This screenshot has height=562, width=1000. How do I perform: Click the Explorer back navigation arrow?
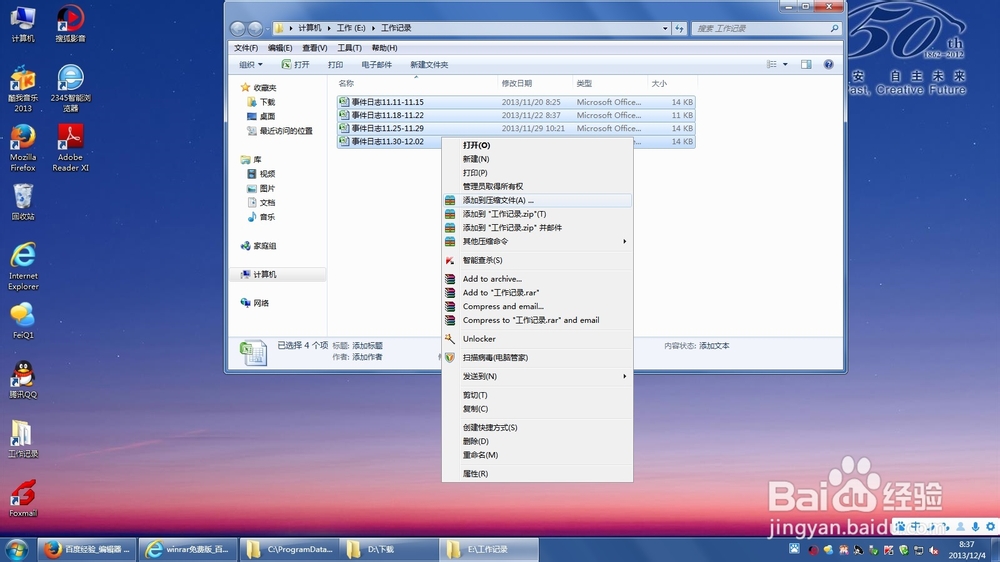238,28
